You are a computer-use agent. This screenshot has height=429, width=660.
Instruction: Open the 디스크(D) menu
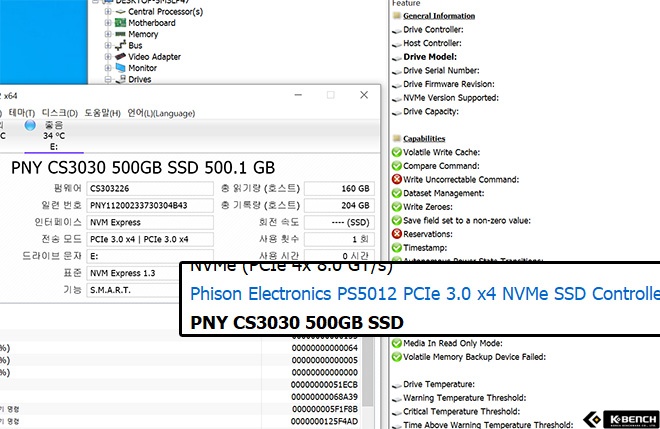pyautogui.click(x=60, y=113)
